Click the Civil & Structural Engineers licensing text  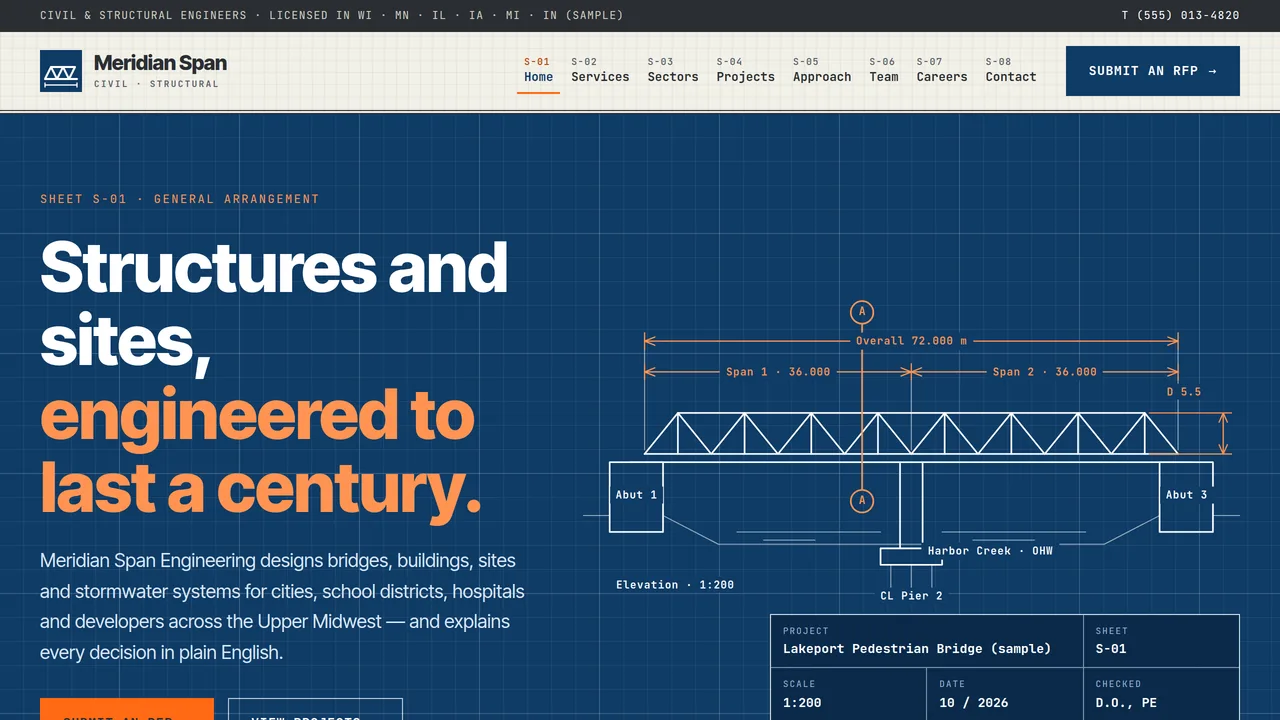tap(331, 15)
